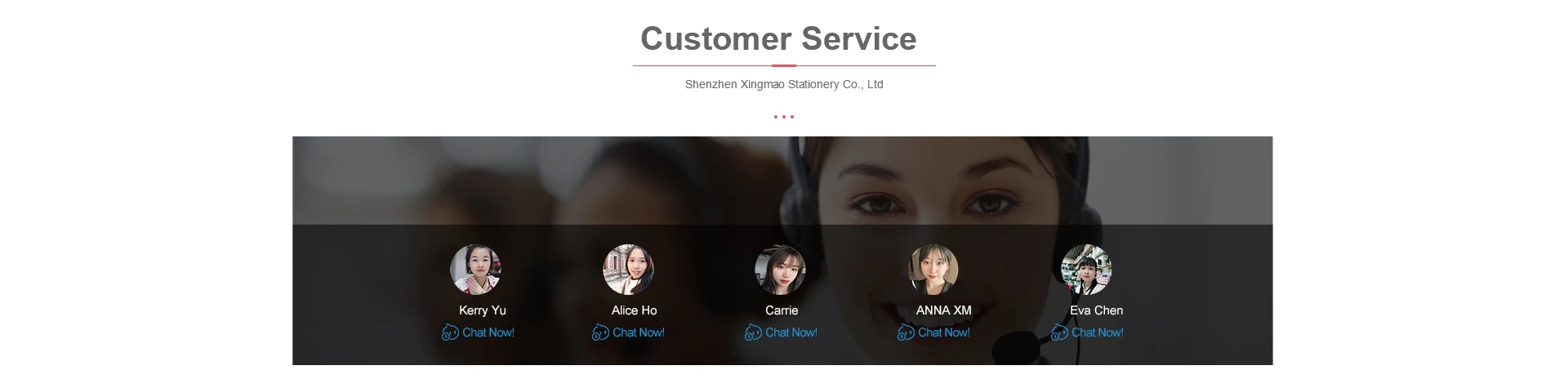Start chat via Alice Ho's Chat Now! link
The width and height of the screenshot is (1568, 379).
[x=639, y=332]
